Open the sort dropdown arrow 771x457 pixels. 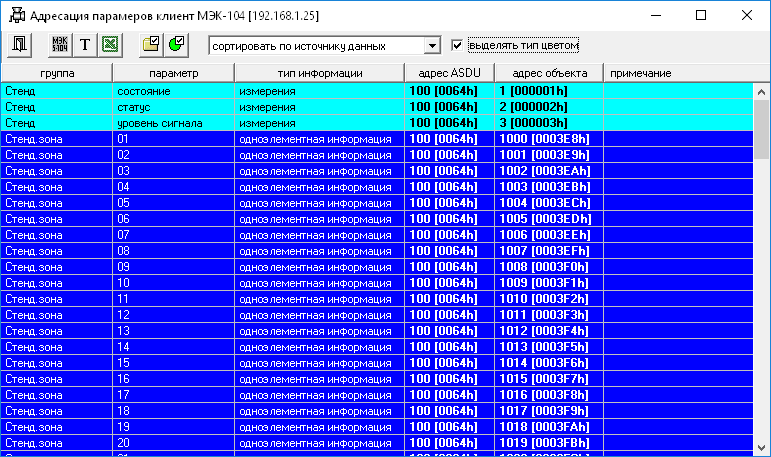(432, 46)
